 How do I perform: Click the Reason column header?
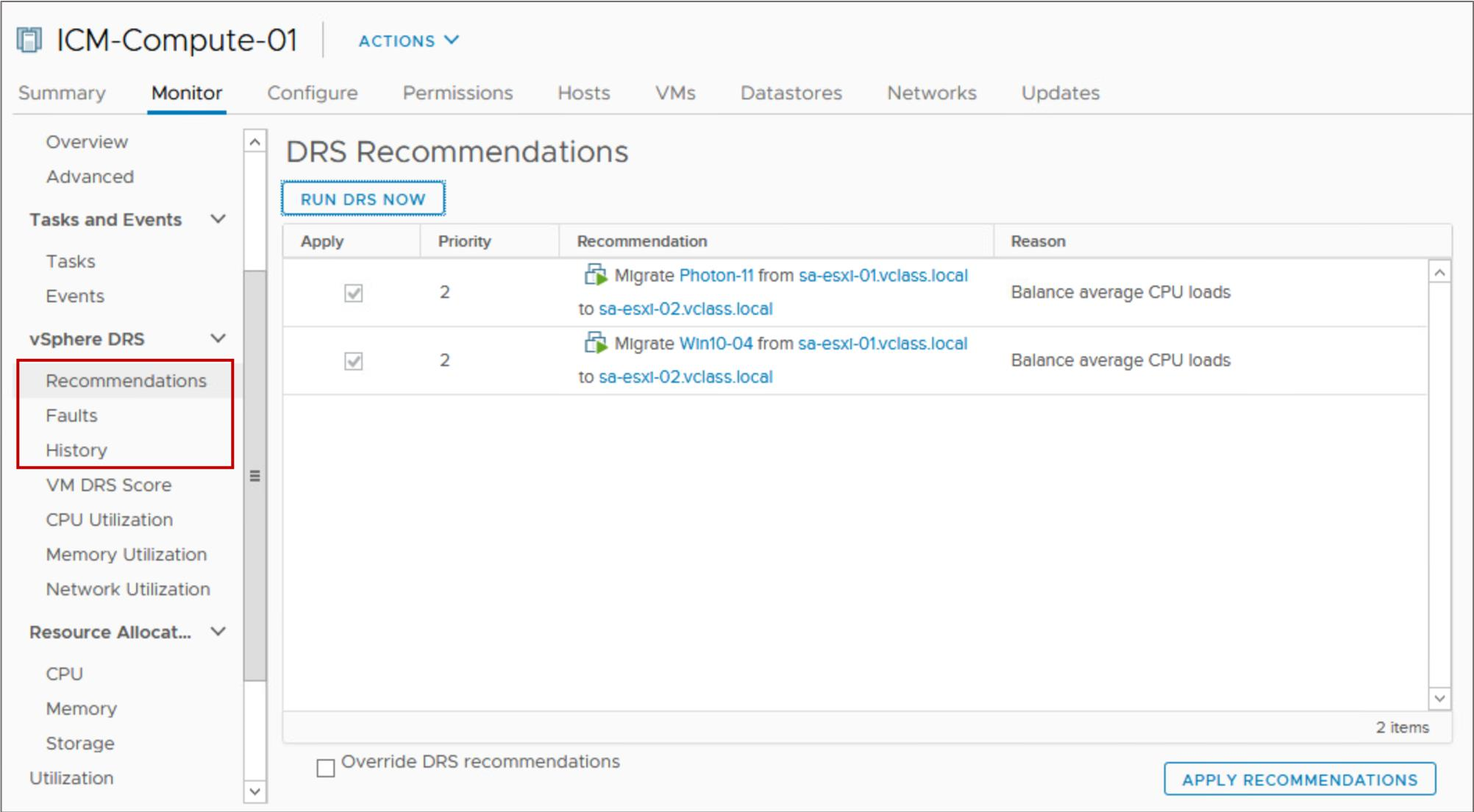coord(1038,241)
